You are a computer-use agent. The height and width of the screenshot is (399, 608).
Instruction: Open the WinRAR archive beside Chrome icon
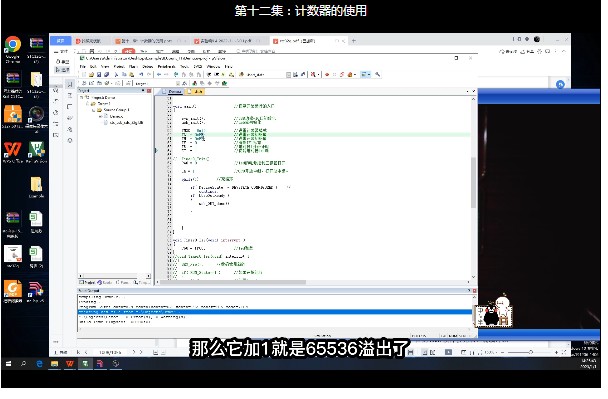click(36, 44)
